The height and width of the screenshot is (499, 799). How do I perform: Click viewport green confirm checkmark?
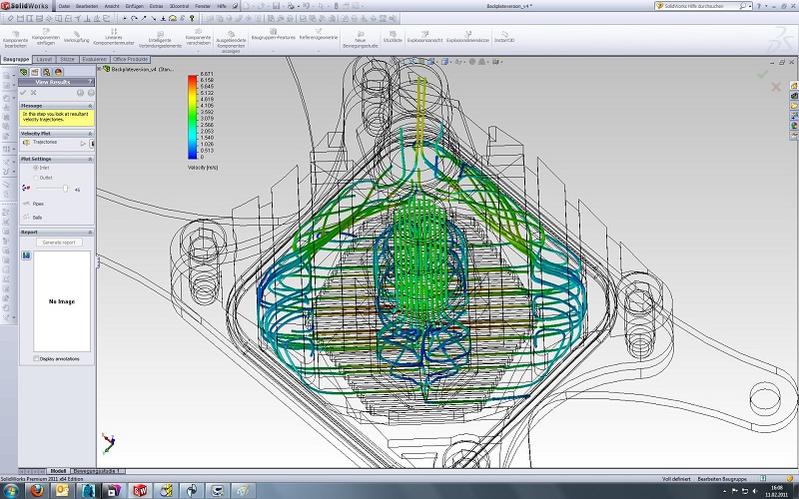coord(762,75)
